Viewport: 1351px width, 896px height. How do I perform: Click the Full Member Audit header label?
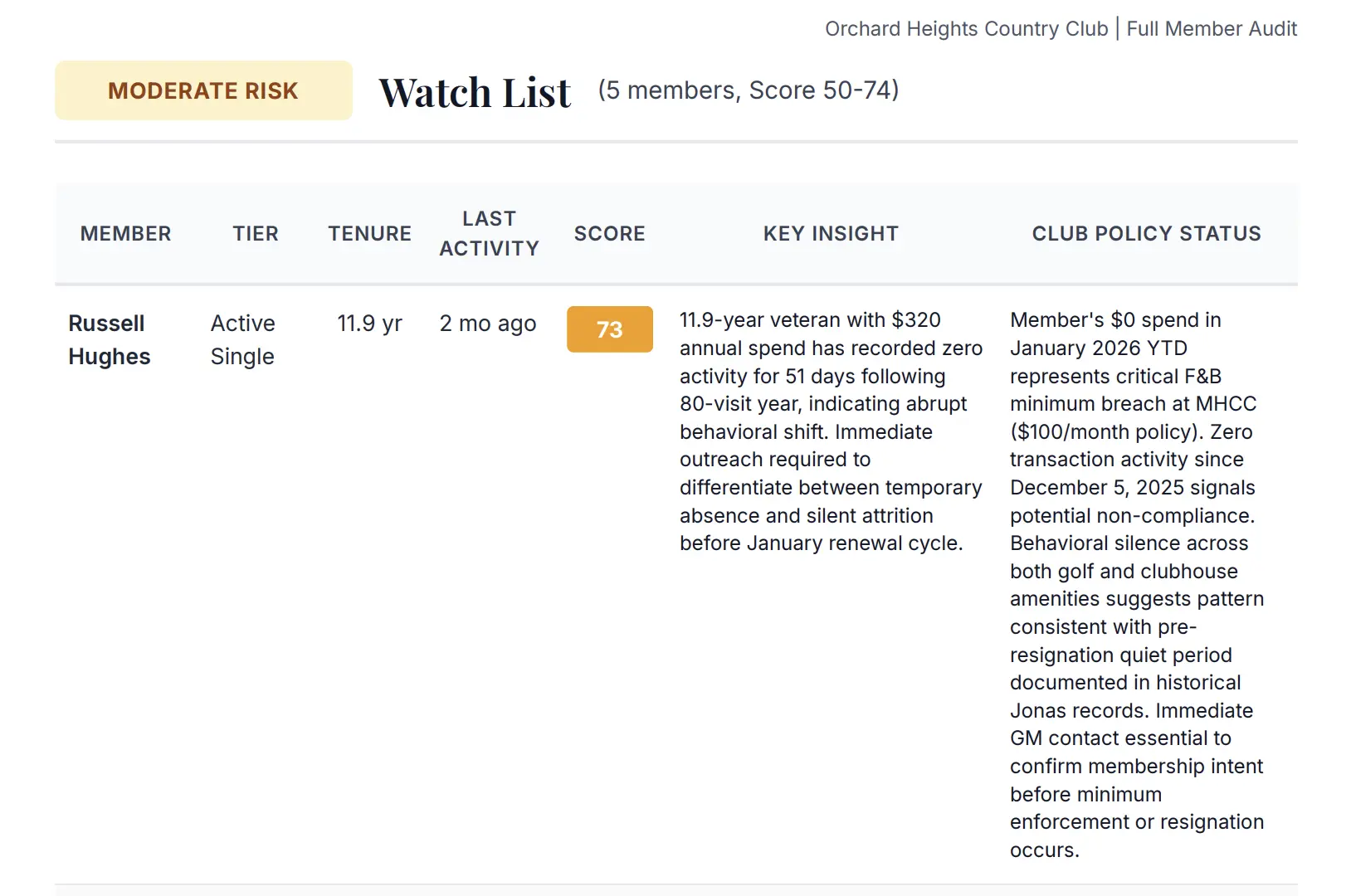(x=1212, y=29)
